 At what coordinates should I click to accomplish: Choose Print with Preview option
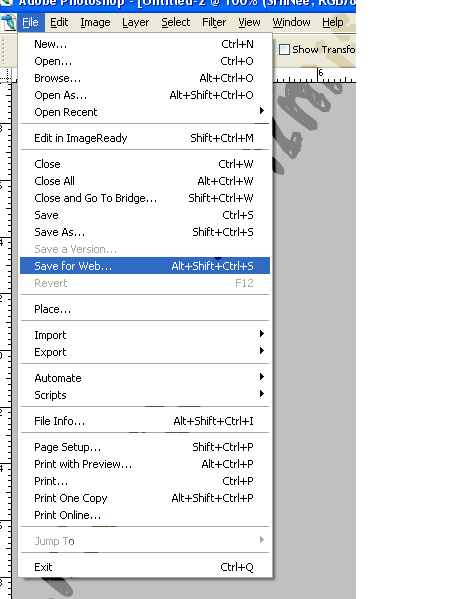coord(145,464)
